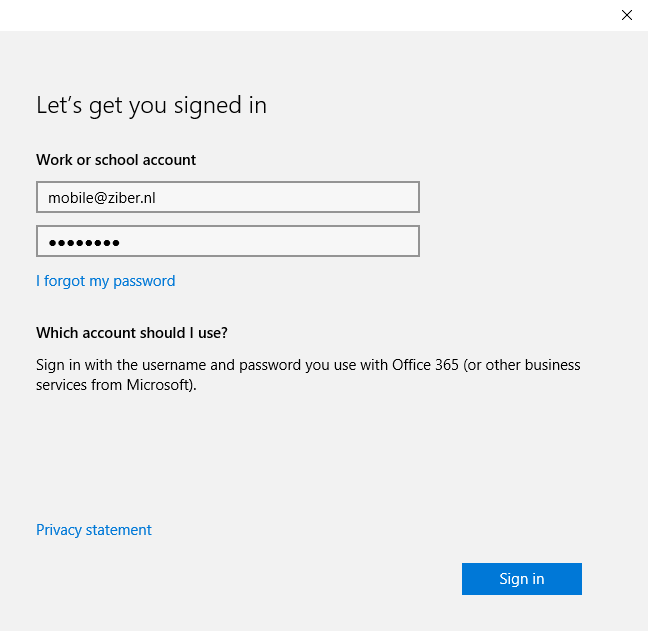Focus the email field containing mobile@ziber.nl
This screenshot has width=648, height=631.
coord(228,197)
